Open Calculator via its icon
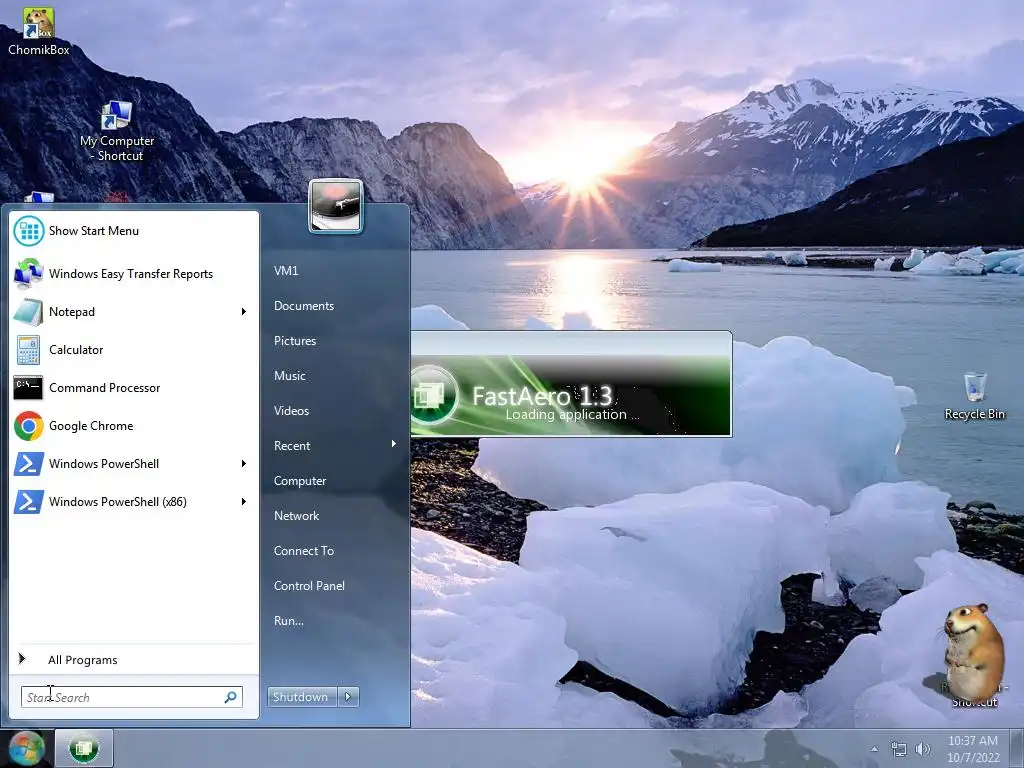 29,349
